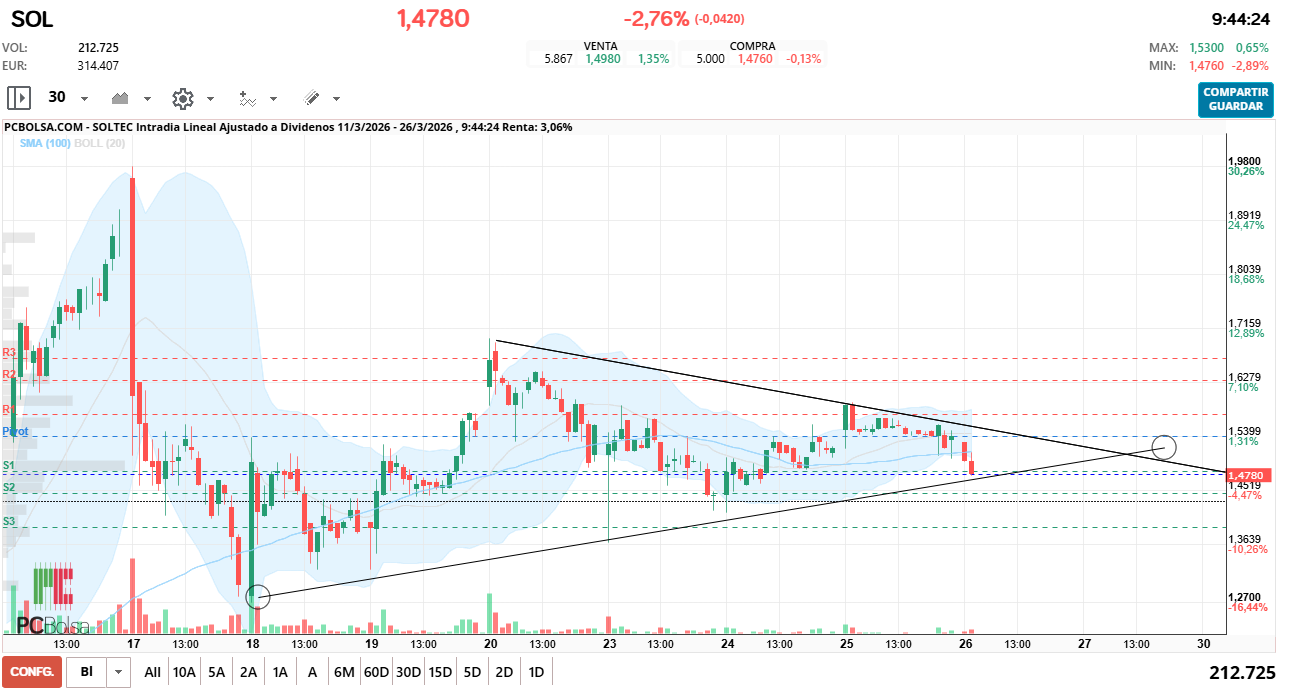Click the MIN value 1,4760
Image resolution: width=1289 pixels, height=693 pixels.
tap(1206, 66)
